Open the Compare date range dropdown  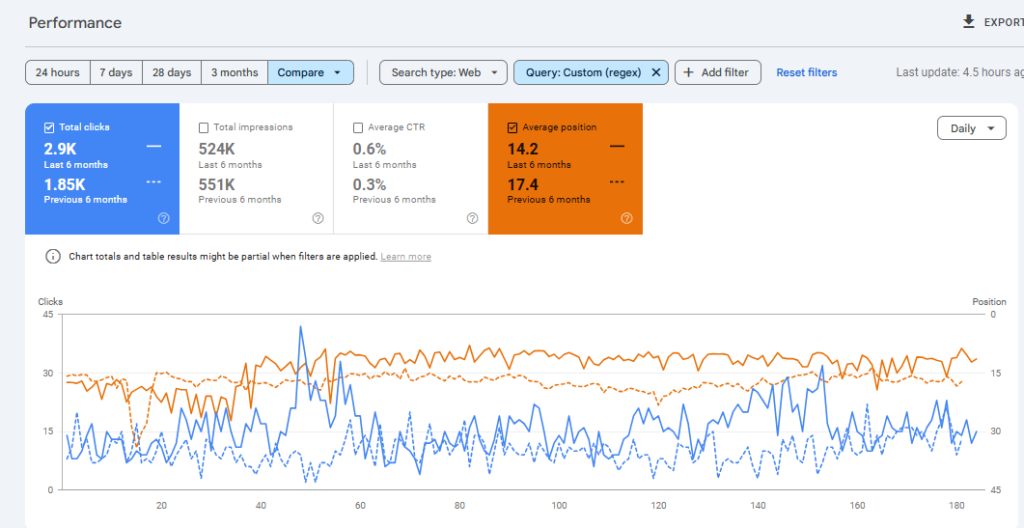(x=311, y=72)
